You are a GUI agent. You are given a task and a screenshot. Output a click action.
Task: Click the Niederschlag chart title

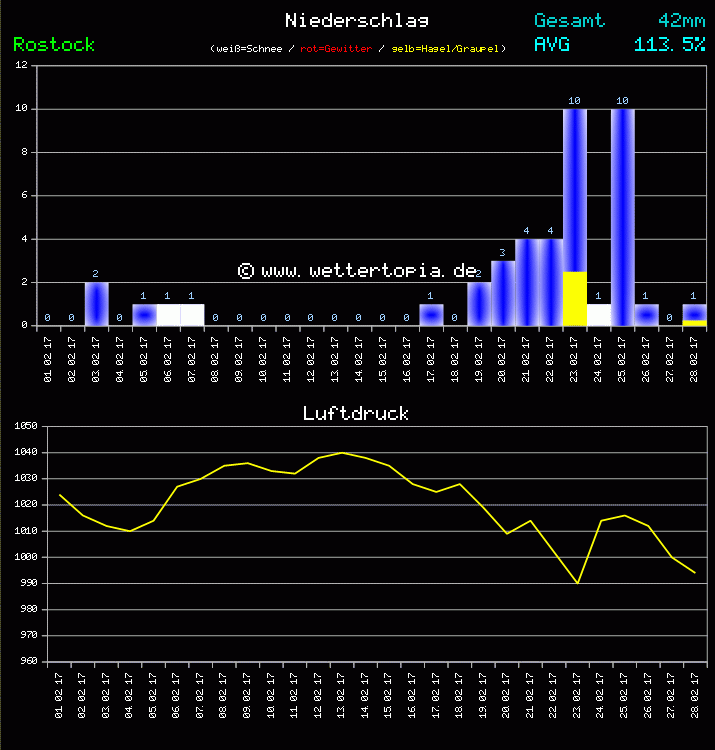coord(357,21)
